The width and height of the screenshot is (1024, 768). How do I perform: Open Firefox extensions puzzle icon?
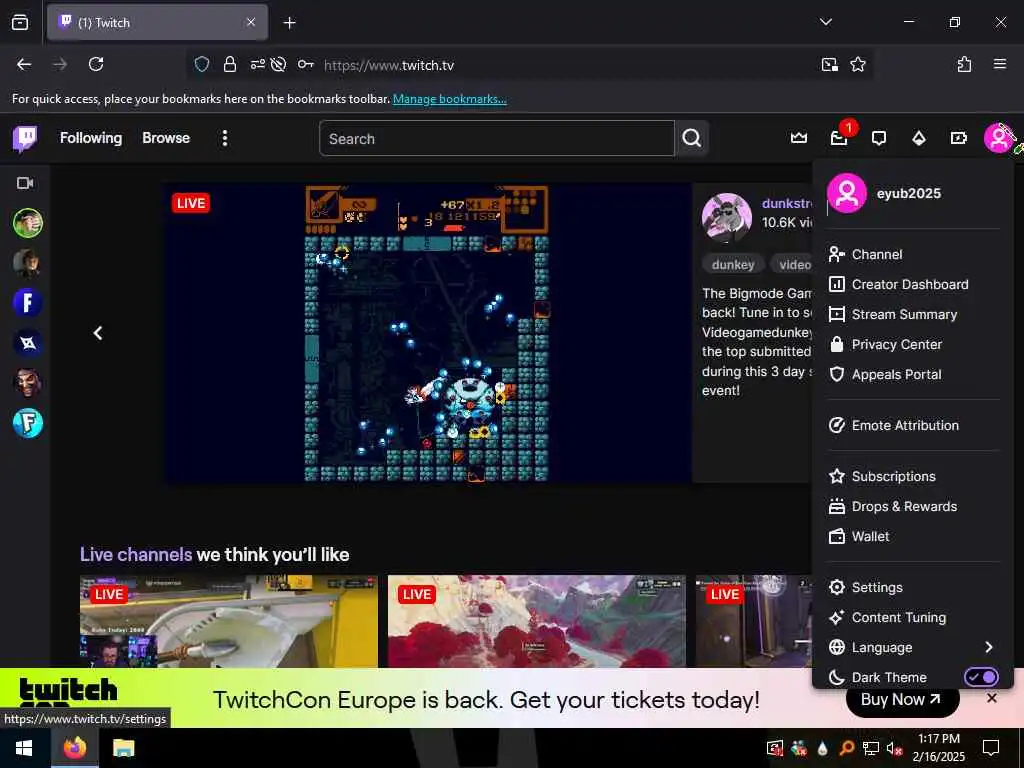964,64
